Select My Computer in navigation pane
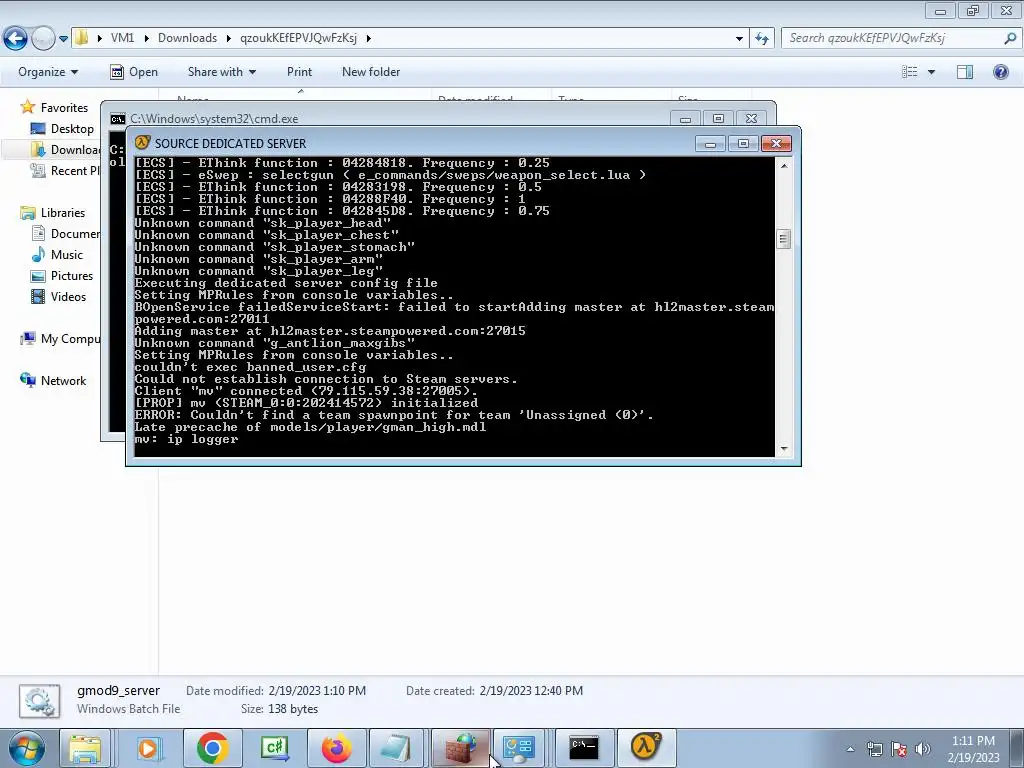The width and height of the screenshot is (1024, 768). (x=60, y=338)
